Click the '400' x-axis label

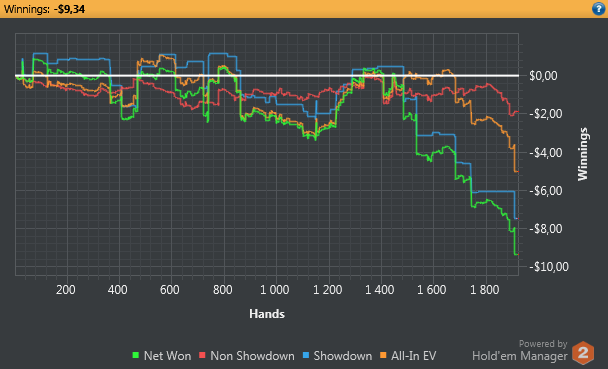coord(117,290)
